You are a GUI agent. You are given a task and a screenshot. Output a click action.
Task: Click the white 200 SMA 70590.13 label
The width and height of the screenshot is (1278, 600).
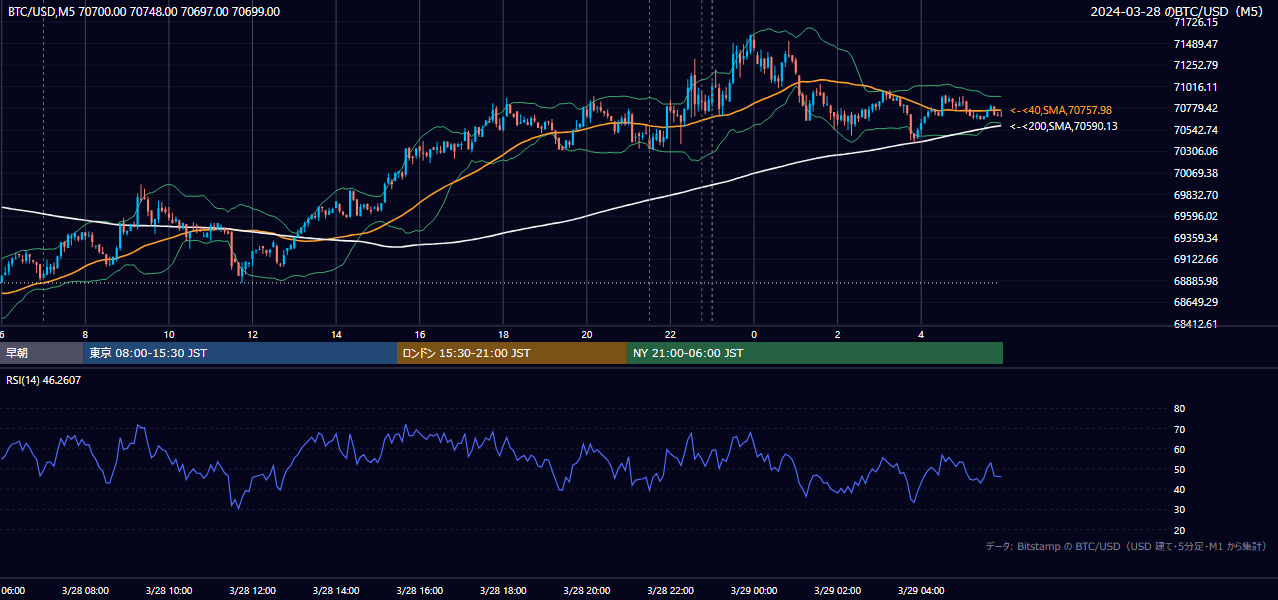click(1063, 126)
